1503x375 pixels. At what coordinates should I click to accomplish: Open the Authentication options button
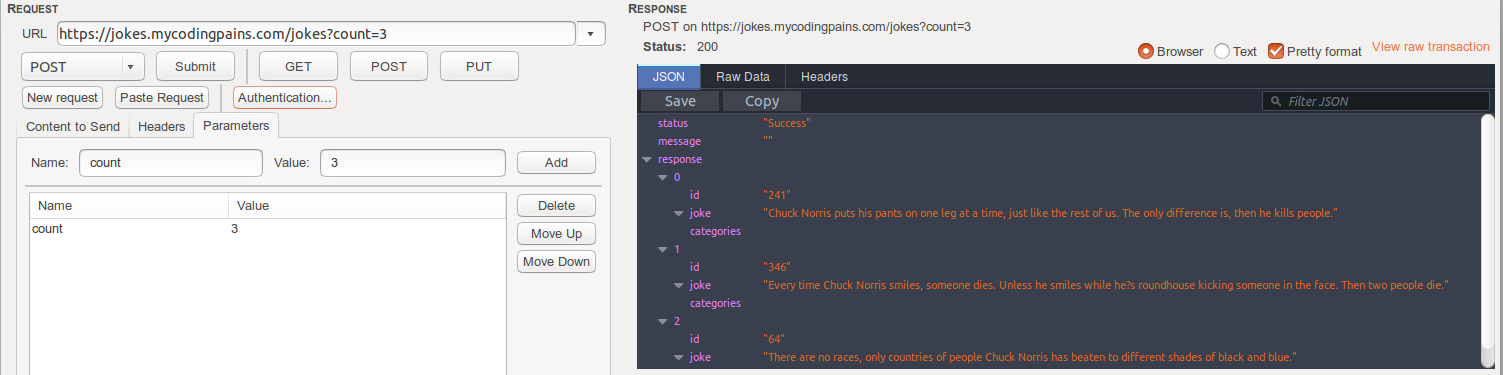[x=285, y=97]
